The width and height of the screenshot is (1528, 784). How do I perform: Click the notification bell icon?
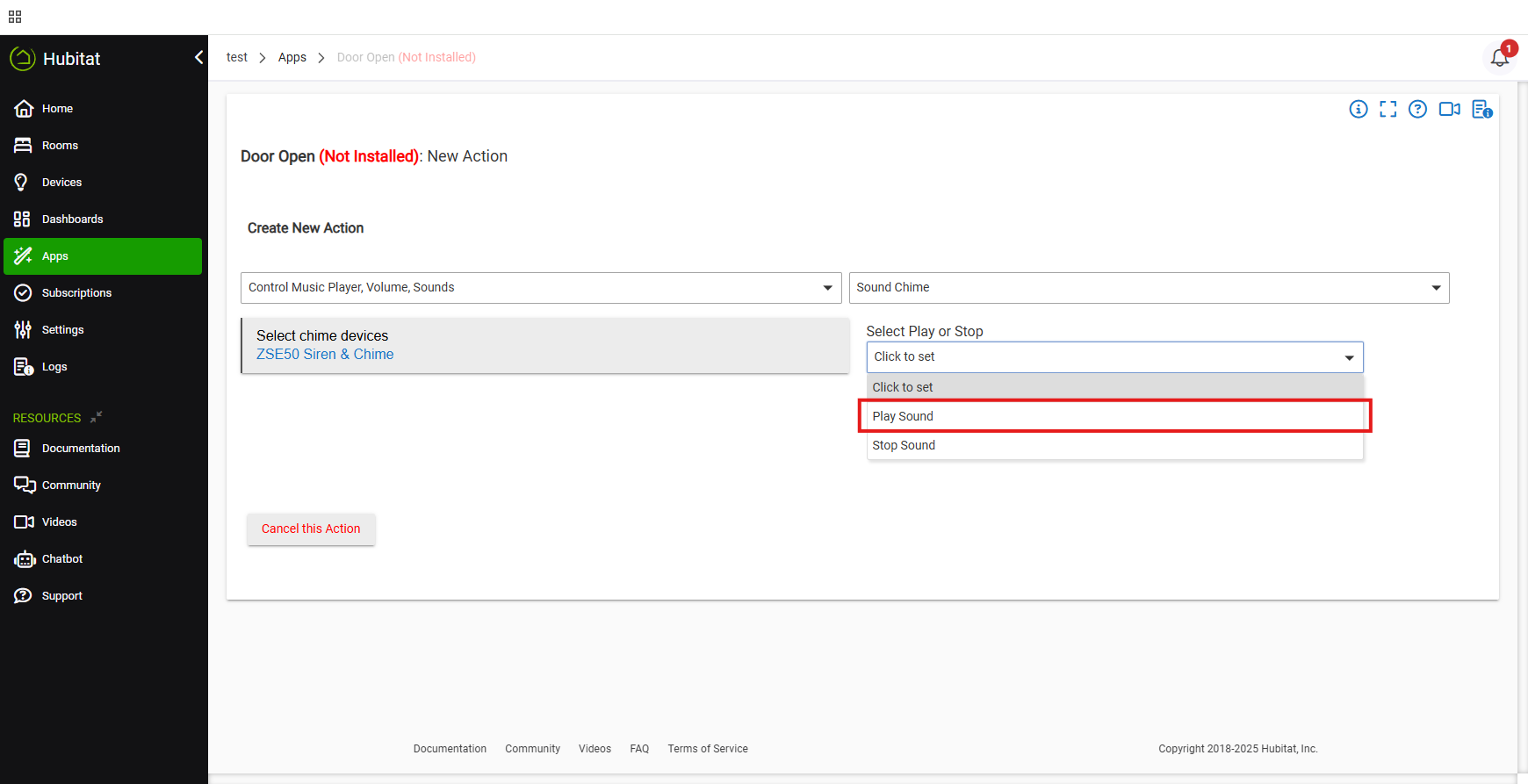[1500, 58]
